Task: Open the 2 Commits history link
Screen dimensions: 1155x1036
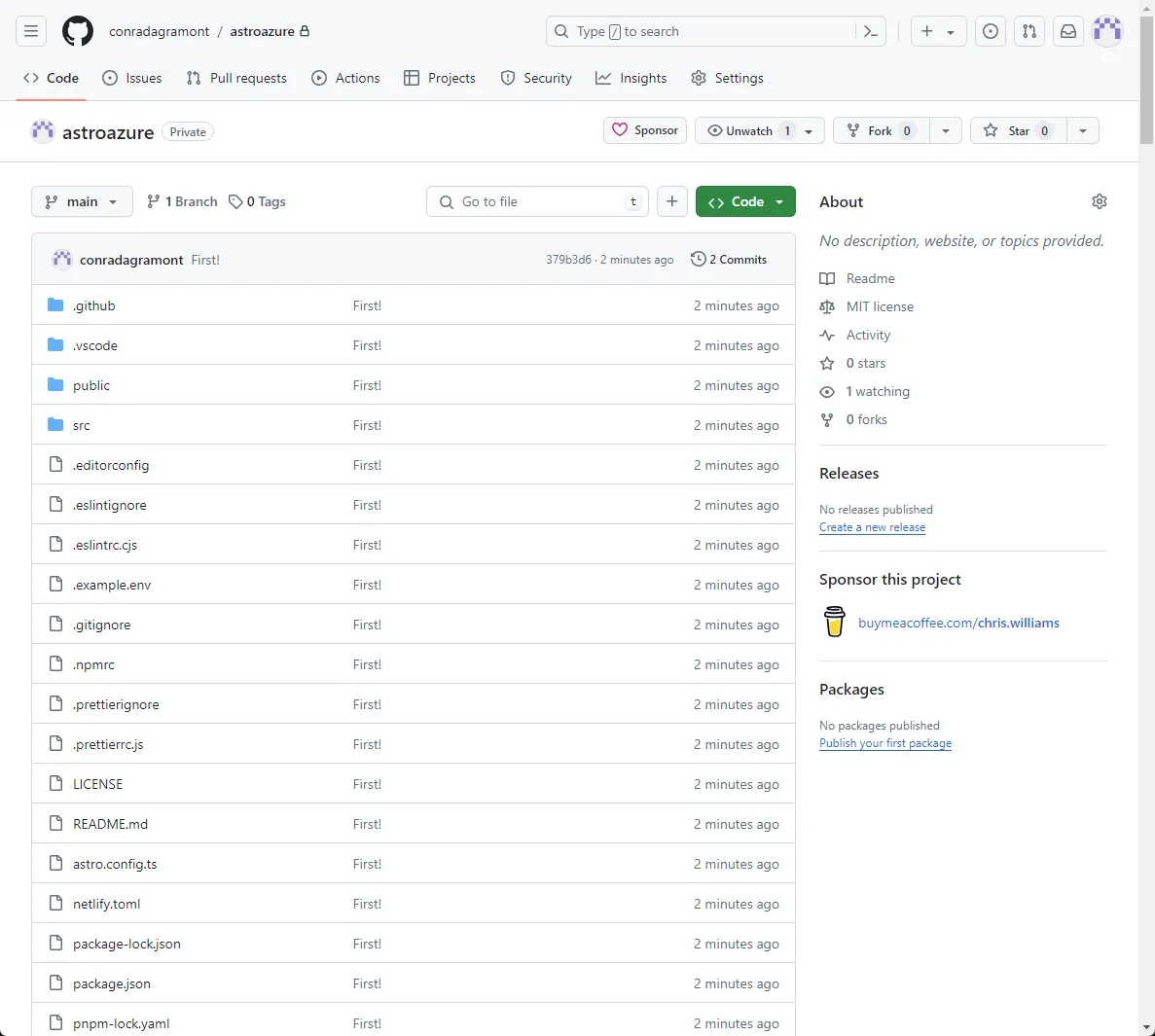Action: tap(729, 259)
